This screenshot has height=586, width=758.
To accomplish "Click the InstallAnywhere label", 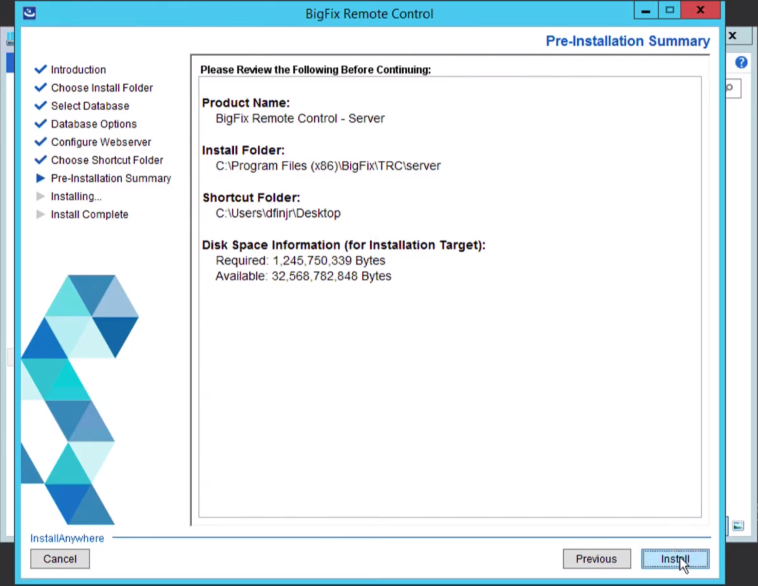I will pos(67,538).
